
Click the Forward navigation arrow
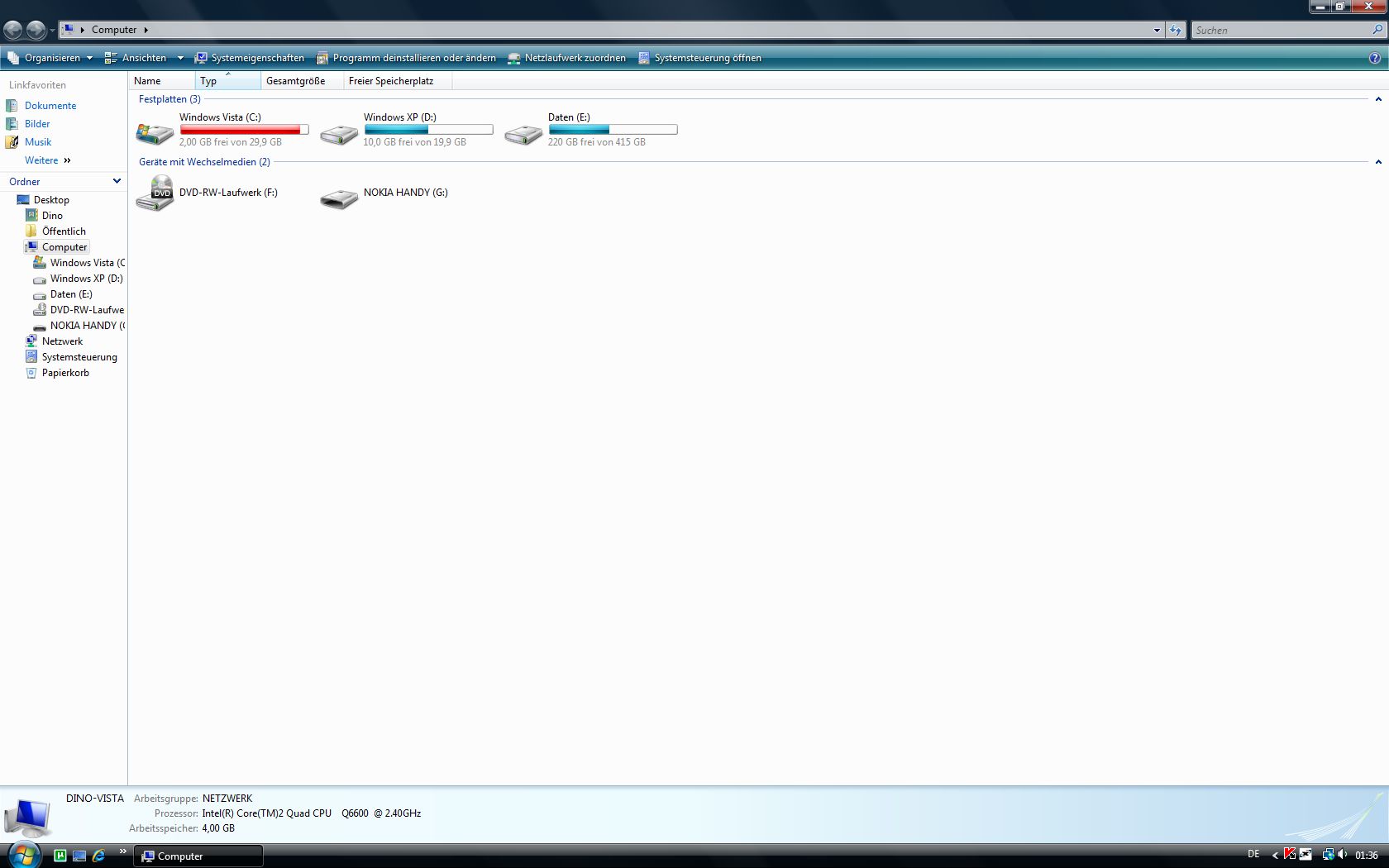tap(36, 31)
